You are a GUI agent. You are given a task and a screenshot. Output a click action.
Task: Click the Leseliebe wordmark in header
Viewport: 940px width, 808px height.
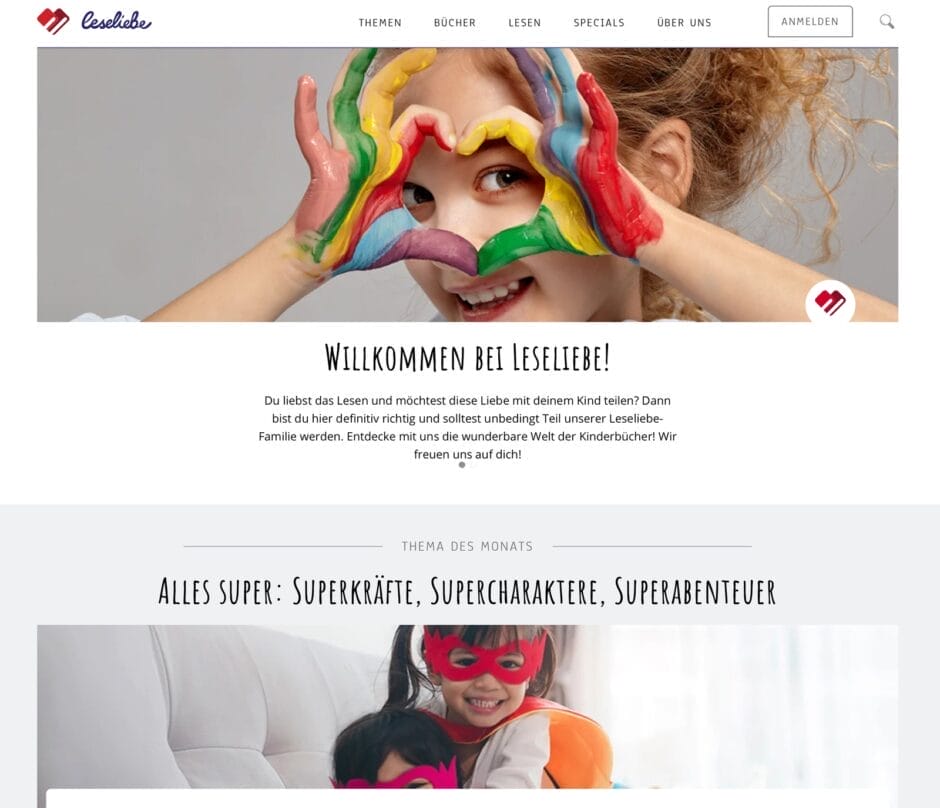coord(116,21)
